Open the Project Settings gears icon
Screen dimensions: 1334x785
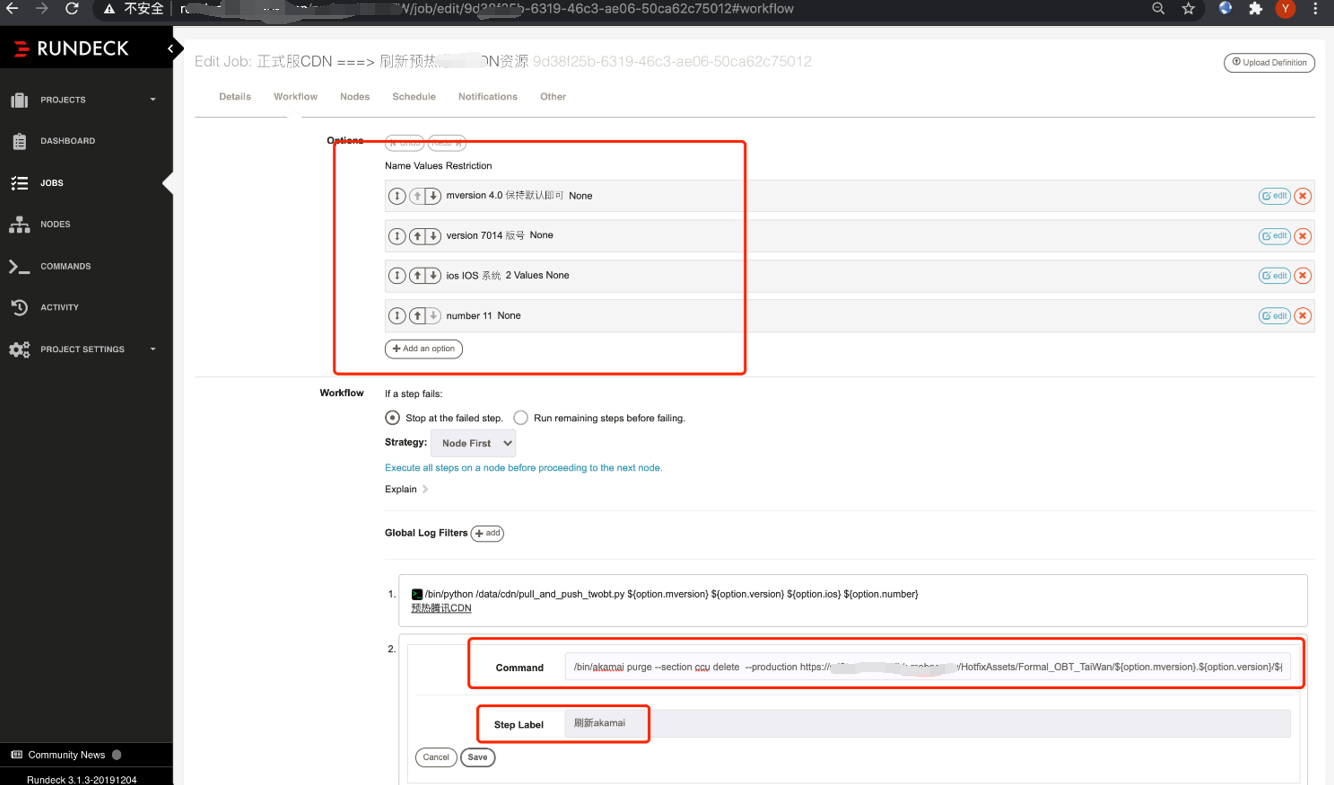[x=19, y=350]
